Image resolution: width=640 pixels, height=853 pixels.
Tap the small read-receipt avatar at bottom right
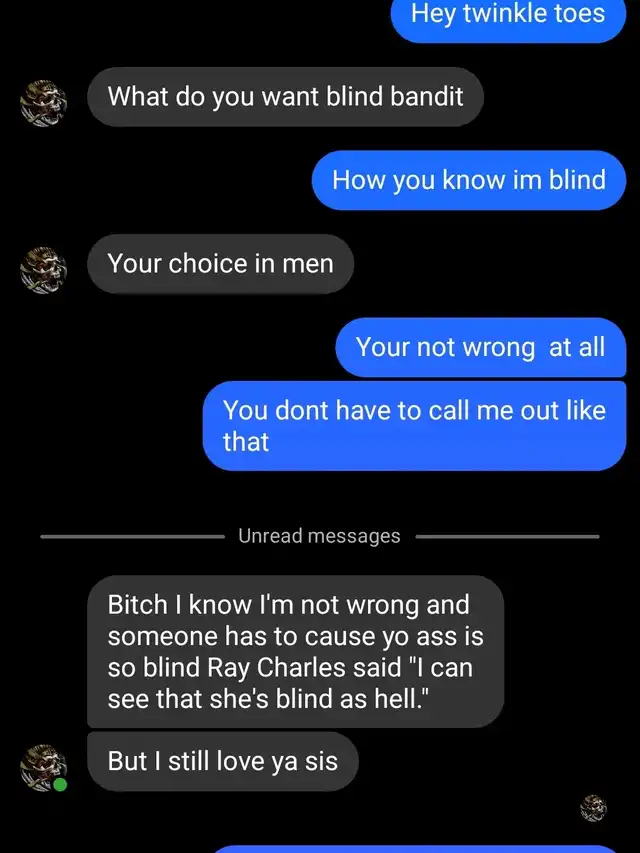[x=593, y=808]
